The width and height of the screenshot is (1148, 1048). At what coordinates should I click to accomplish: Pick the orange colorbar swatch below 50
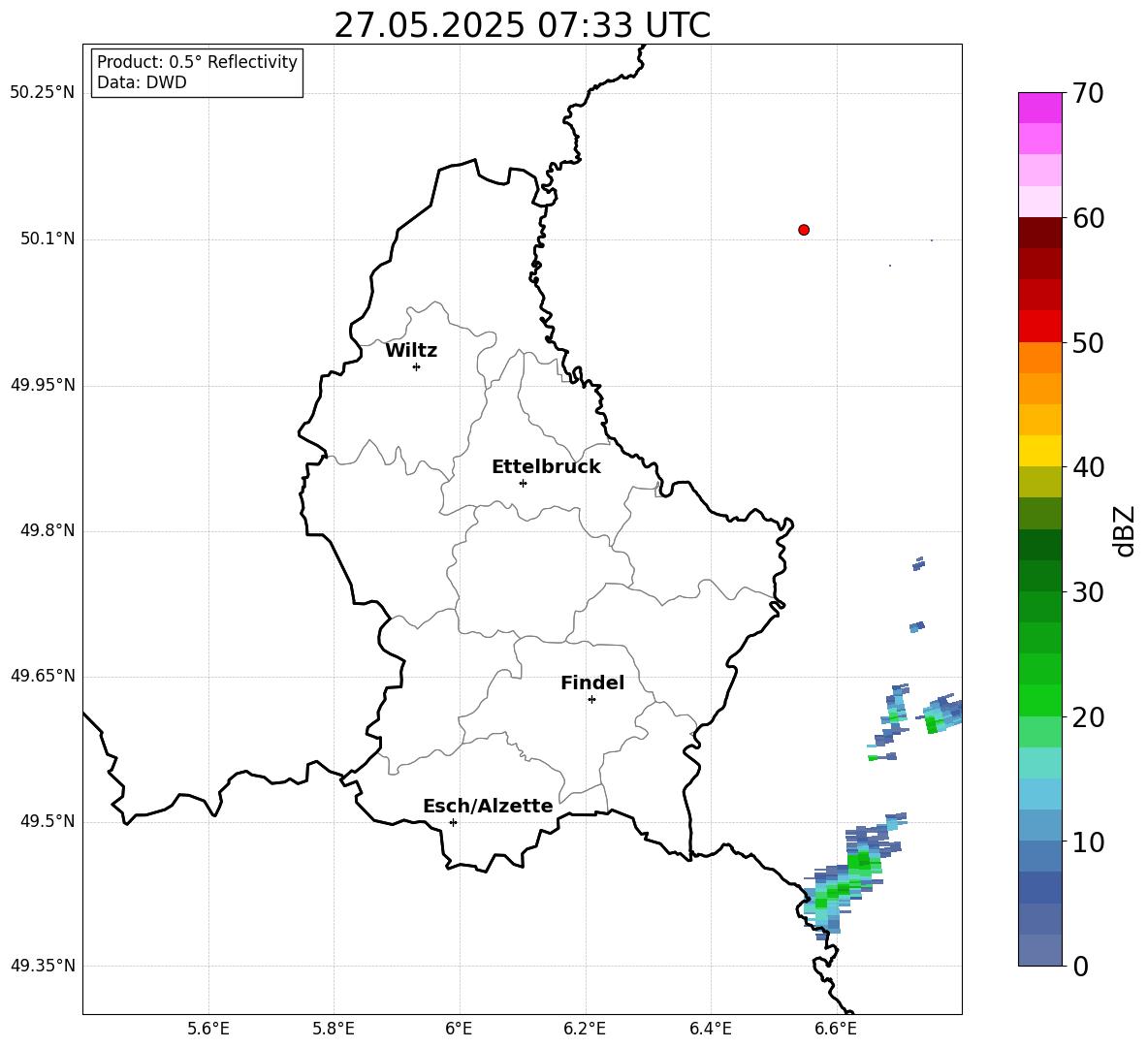1039,358
